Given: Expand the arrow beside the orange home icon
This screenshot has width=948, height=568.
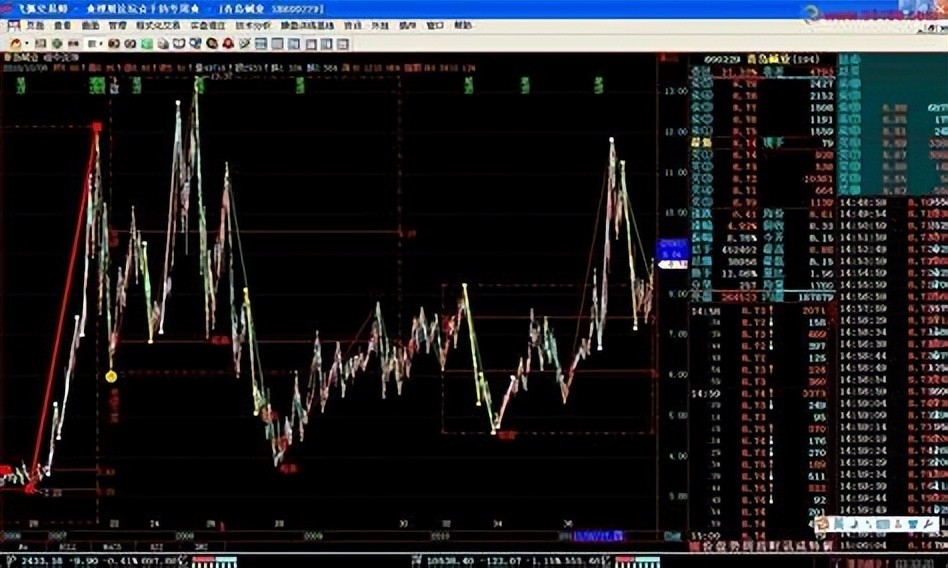Looking at the screenshot, I should [x=27, y=44].
